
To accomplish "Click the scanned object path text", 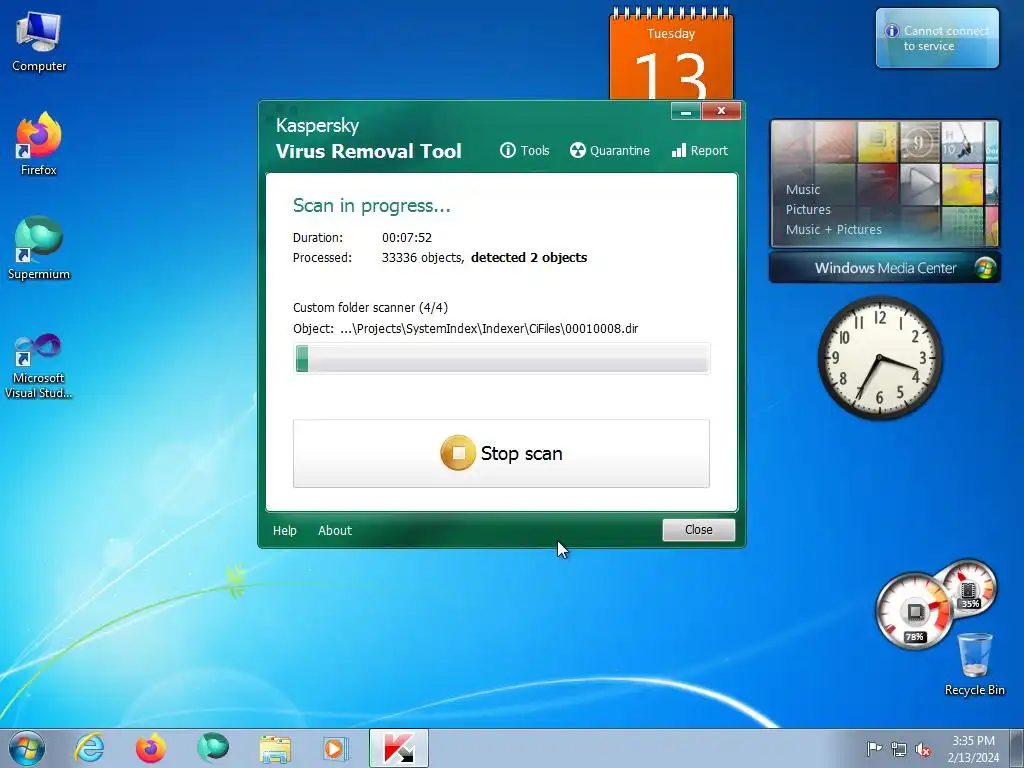I will pyautogui.click(x=489, y=328).
